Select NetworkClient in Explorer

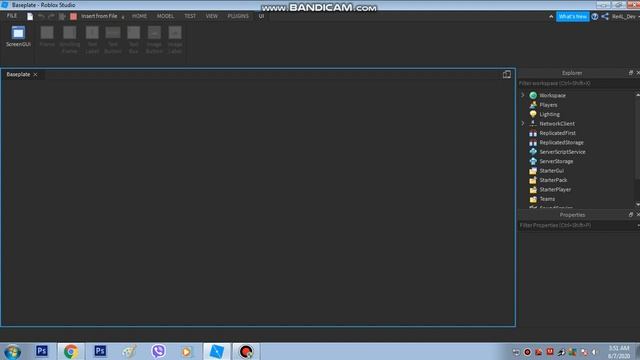point(557,123)
